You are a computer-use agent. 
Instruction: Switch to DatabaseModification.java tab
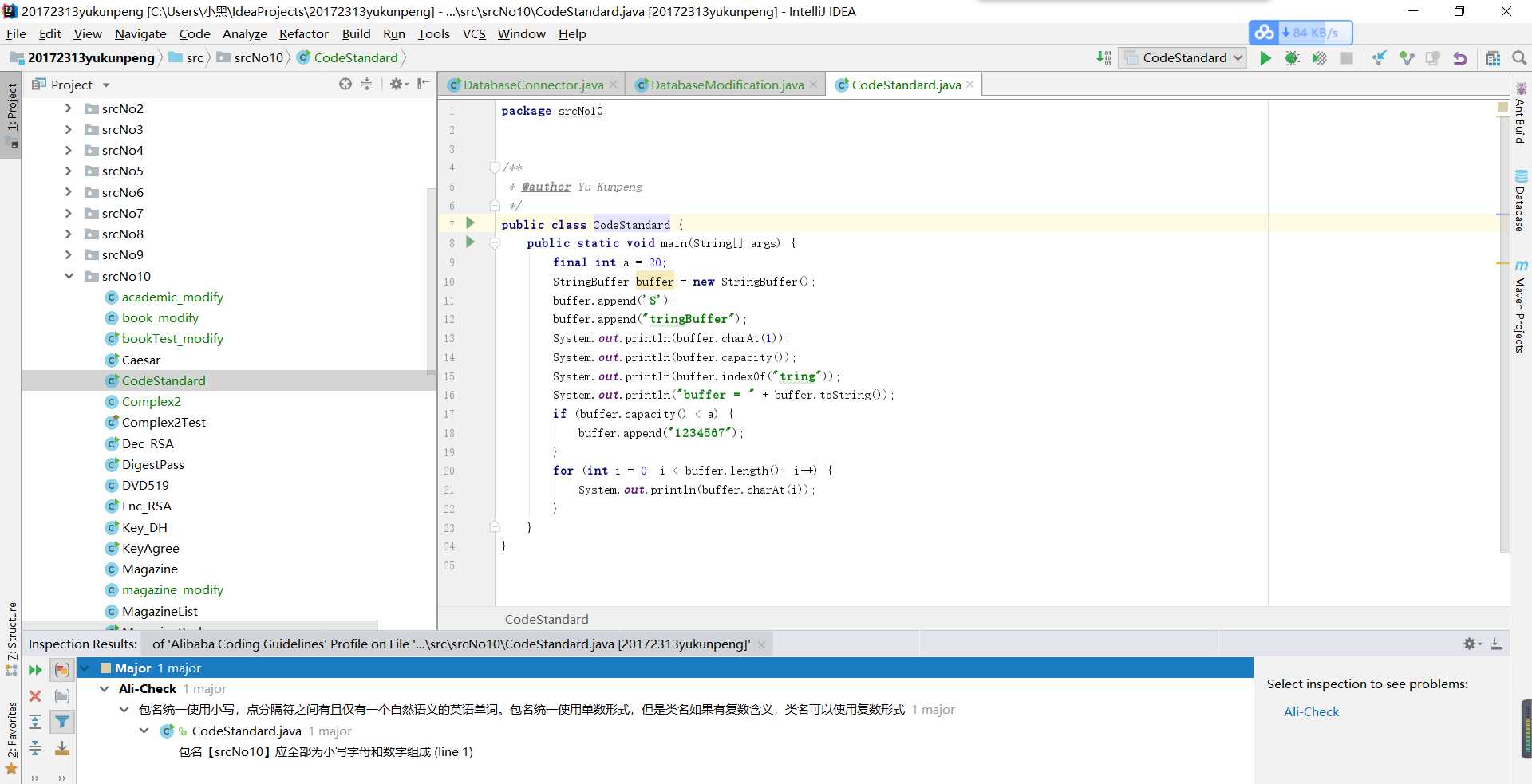tap(727, 85)
